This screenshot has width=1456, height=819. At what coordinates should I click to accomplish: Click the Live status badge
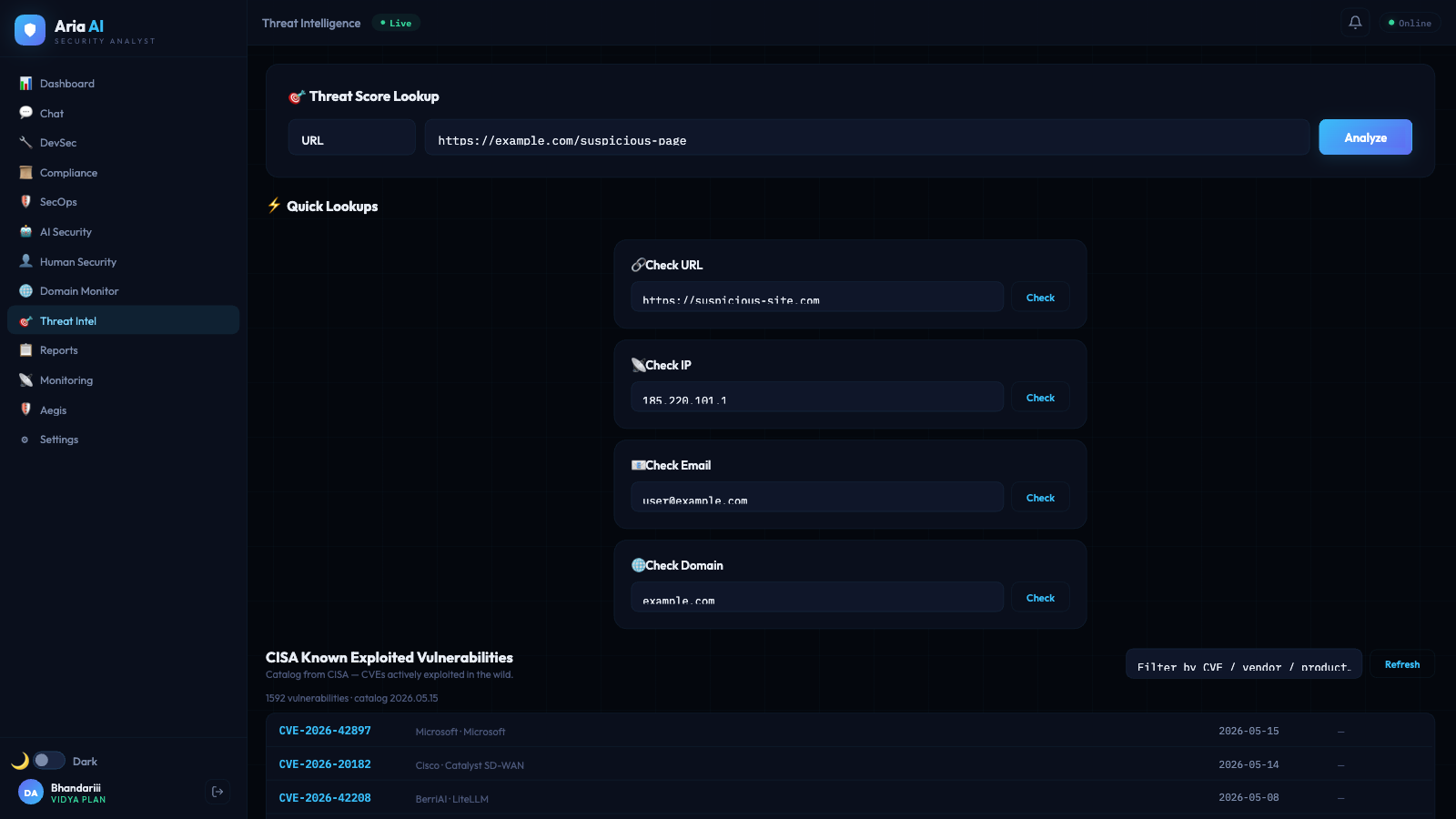tap(396, 23)
